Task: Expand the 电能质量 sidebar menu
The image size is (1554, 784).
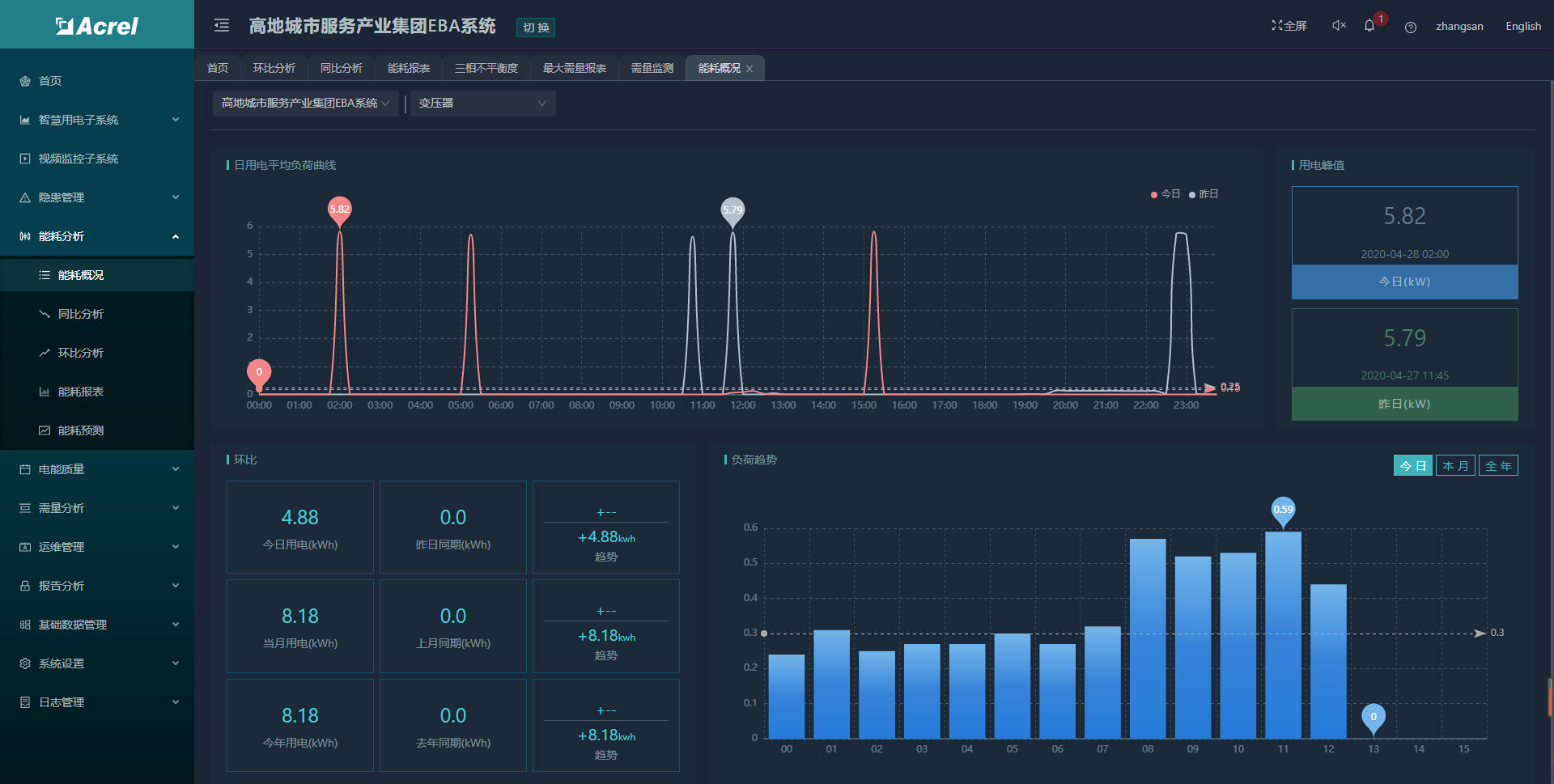Action: [x=97, y=469]
